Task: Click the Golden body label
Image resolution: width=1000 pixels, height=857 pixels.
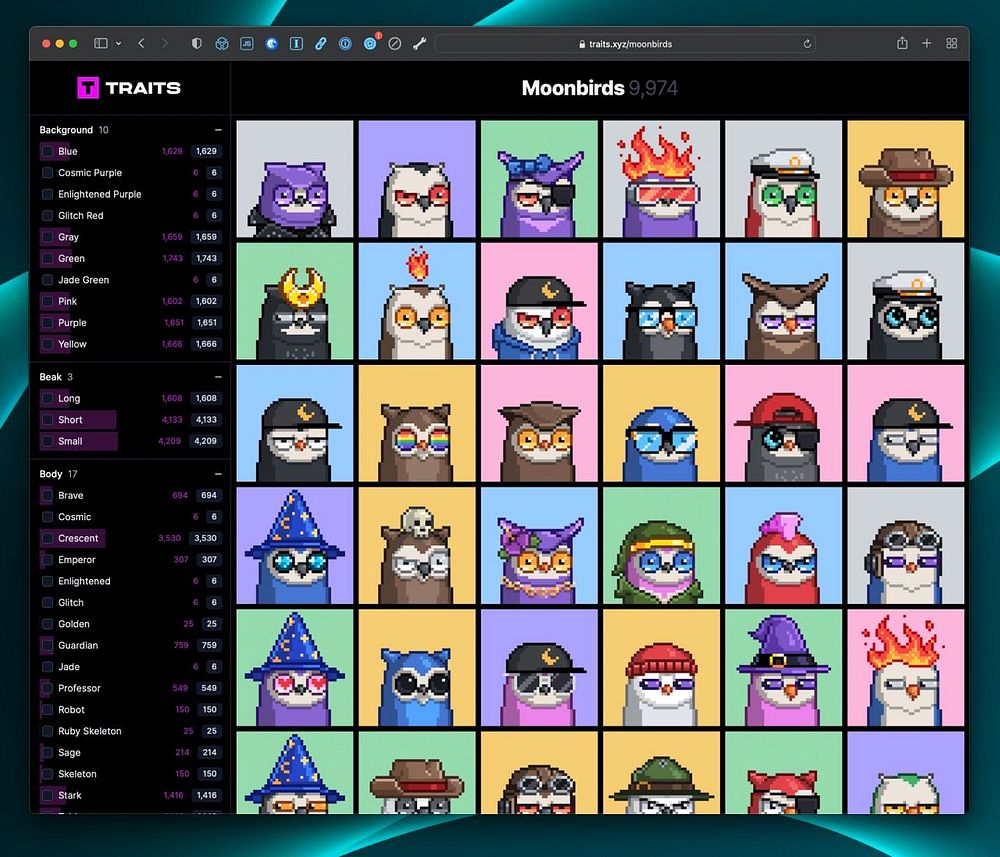Action: (74, 624)
